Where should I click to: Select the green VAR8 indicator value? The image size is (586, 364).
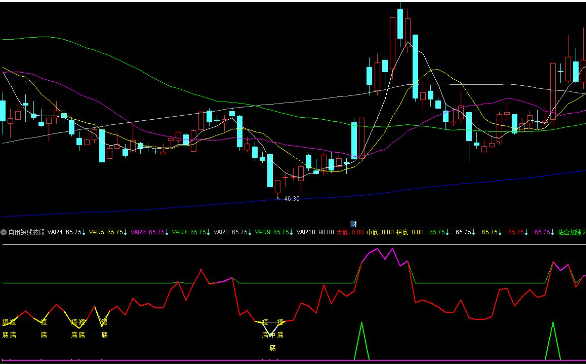point(281,232)
